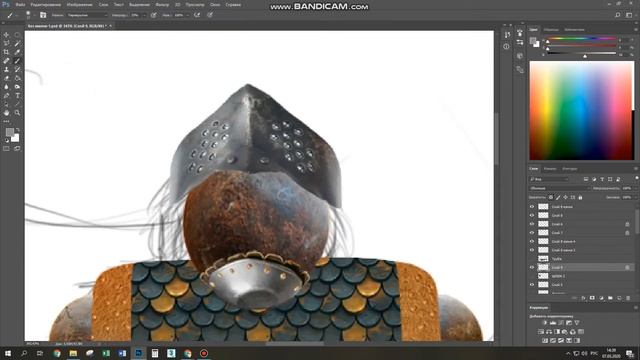Switch to the Образцы swatches tab
Screen dimensions: 640x360
(551, 30)
